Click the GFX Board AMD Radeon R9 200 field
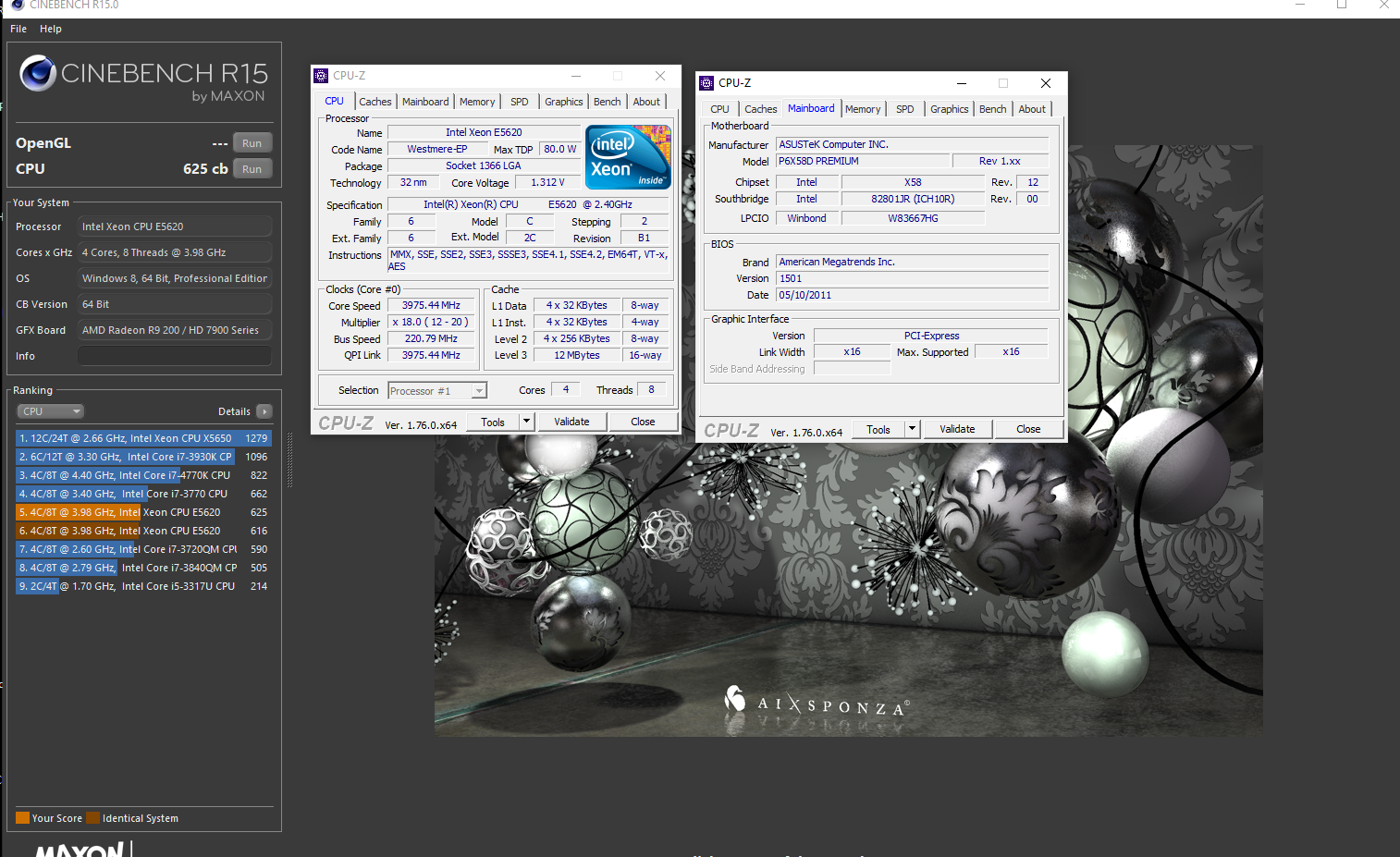 point(175,330)
